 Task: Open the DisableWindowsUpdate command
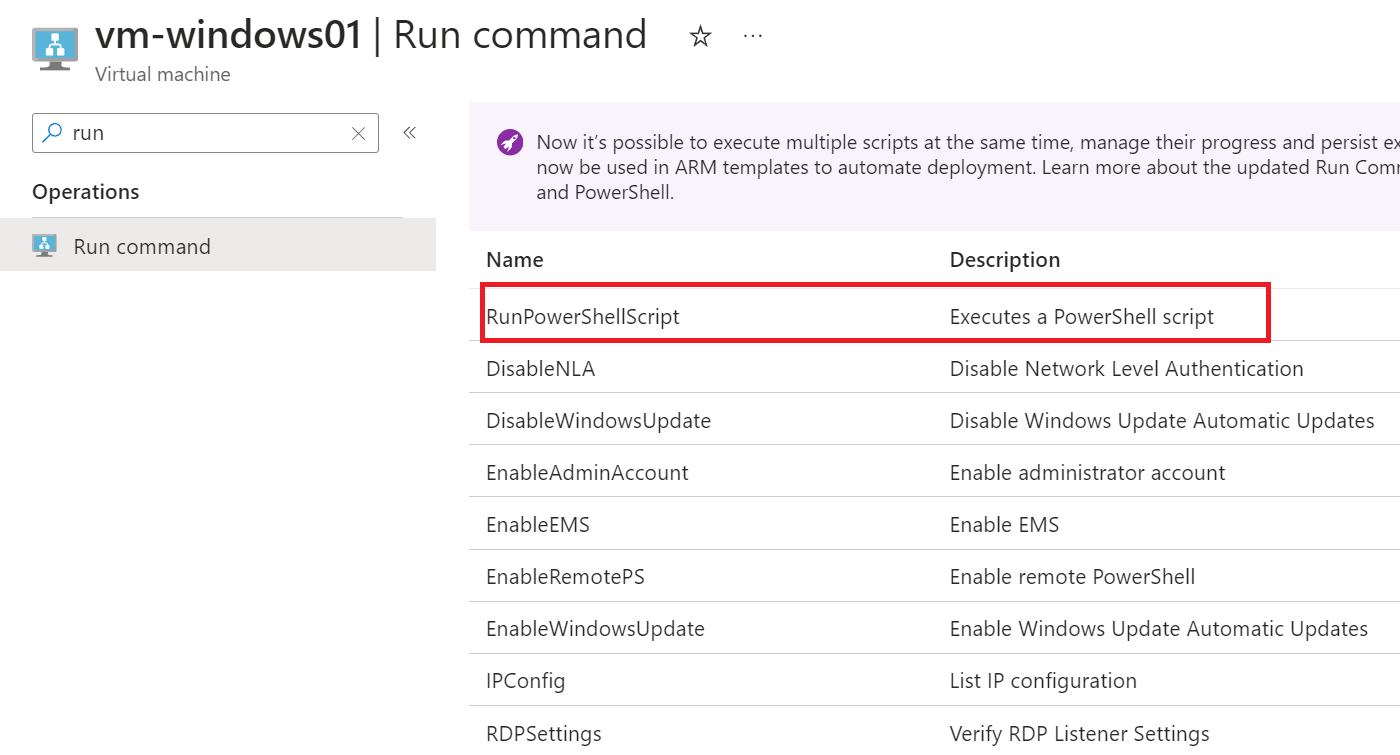[x=598, y=421]
